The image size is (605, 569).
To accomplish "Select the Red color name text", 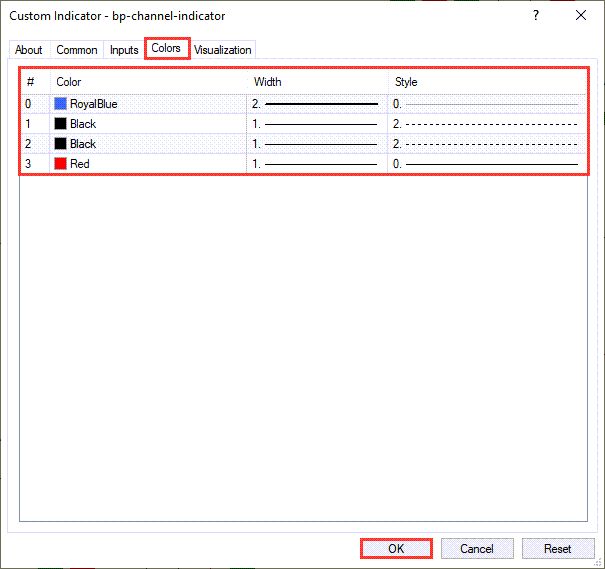I will [x=79, y=164].
